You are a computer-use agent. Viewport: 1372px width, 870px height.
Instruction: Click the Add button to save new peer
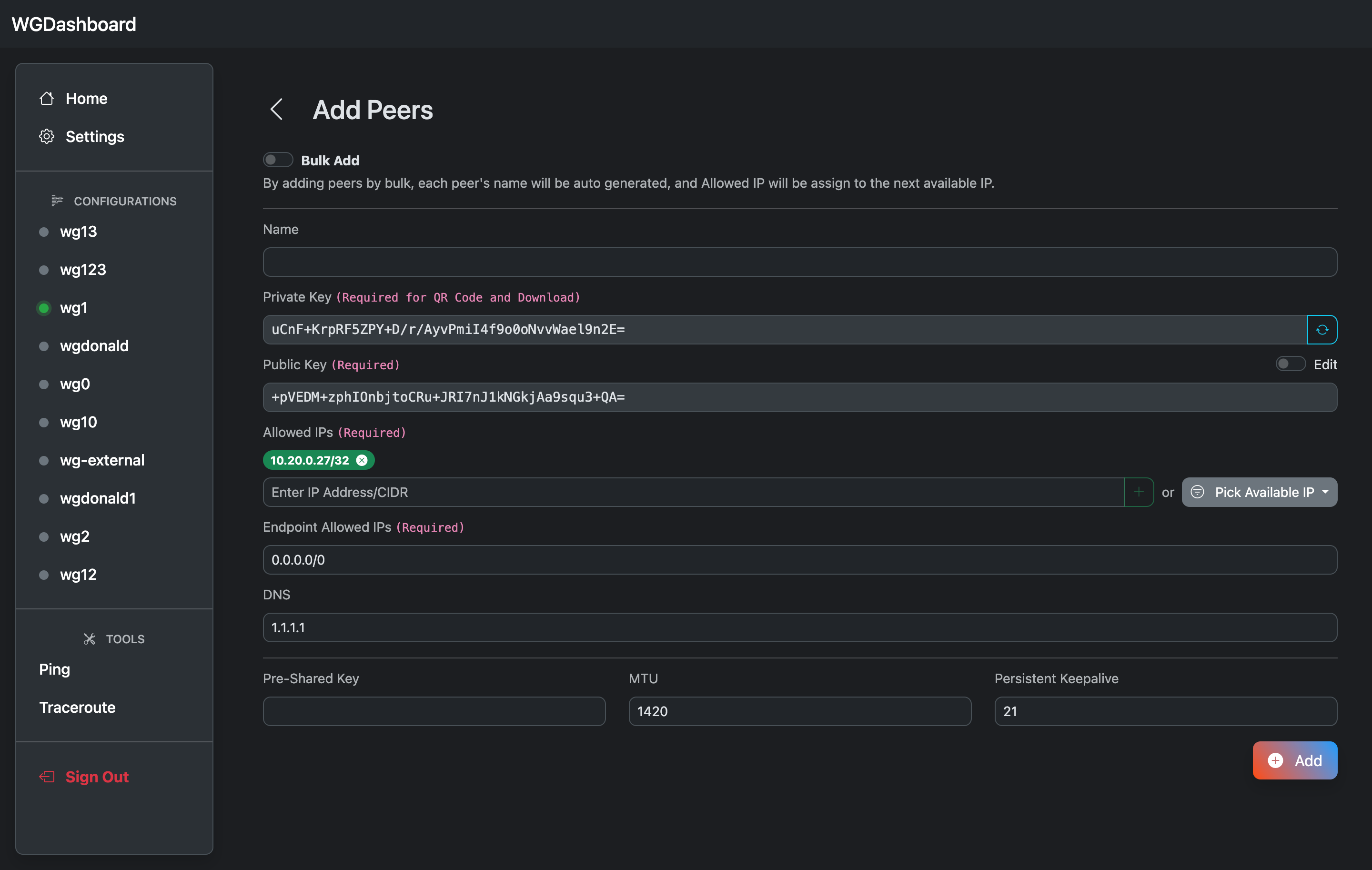click(x=1295, y=760)
